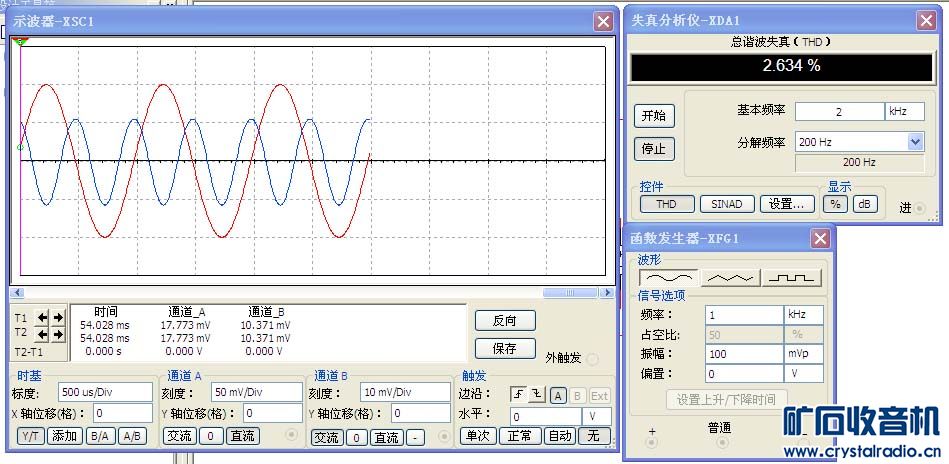Image resolution: width=949 pixels, height=464 pixels.
Task: Move cursor T1 left with arrow
Action: pos(43,318)
